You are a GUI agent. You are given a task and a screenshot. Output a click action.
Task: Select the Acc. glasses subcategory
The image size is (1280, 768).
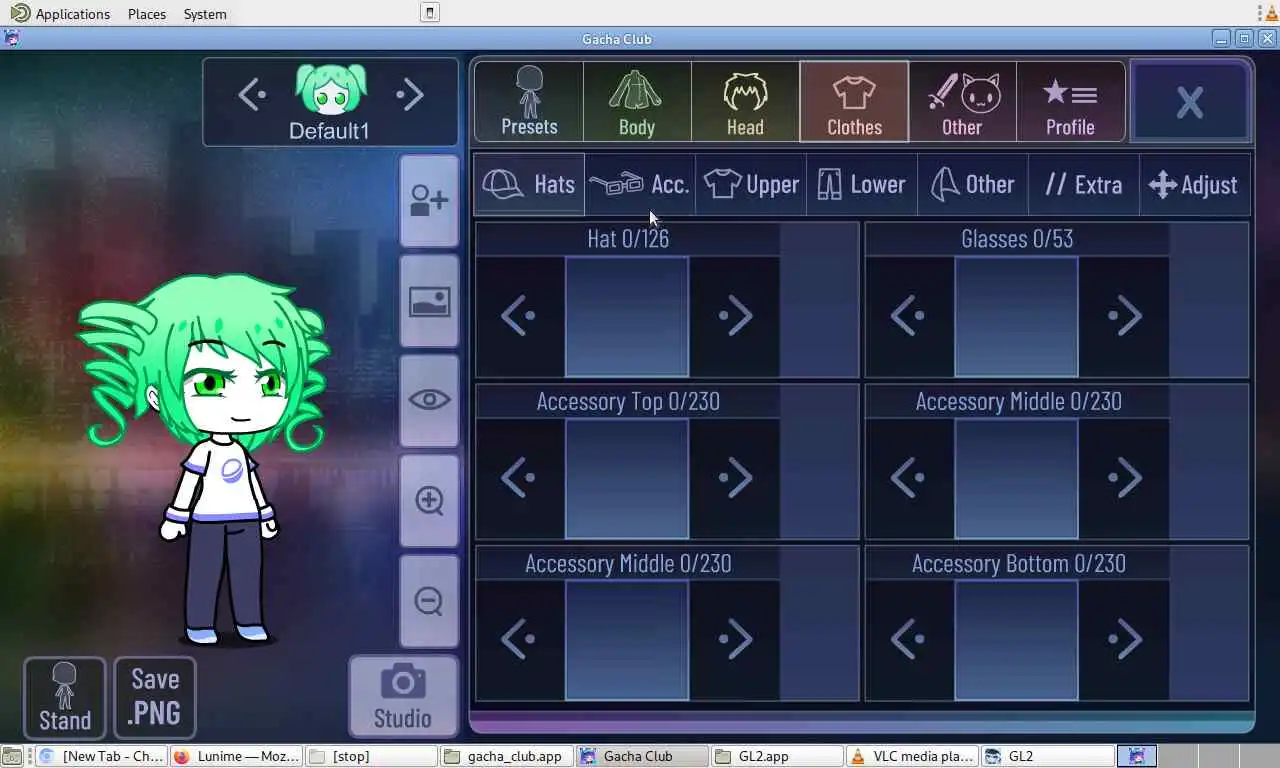click(640, 184)
